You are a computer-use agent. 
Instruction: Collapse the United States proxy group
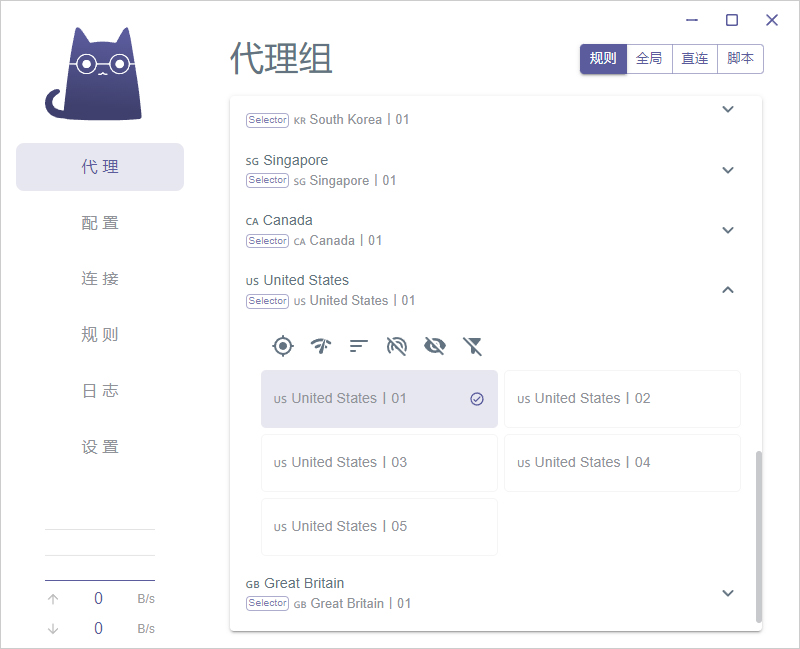(x=728, y=290)
